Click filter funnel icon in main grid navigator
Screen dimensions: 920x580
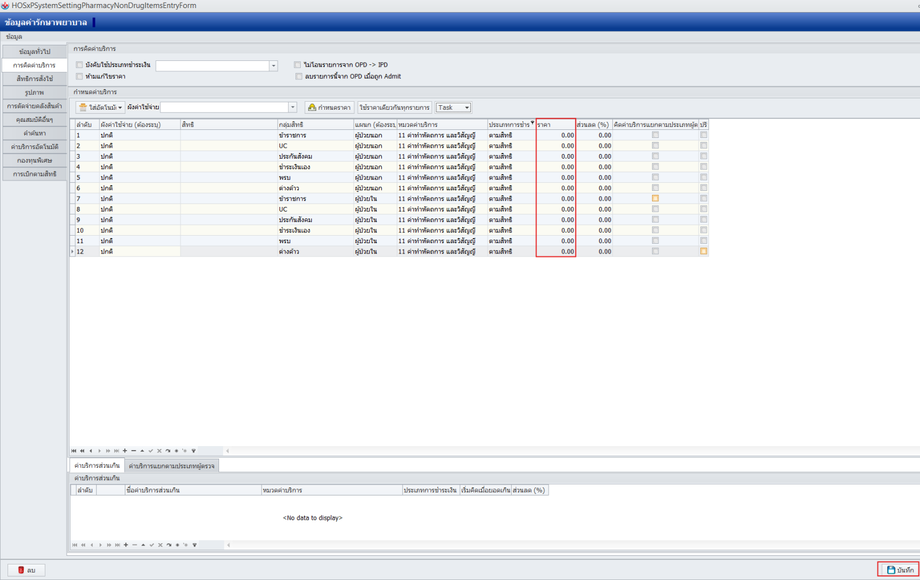tap(194, 451)
